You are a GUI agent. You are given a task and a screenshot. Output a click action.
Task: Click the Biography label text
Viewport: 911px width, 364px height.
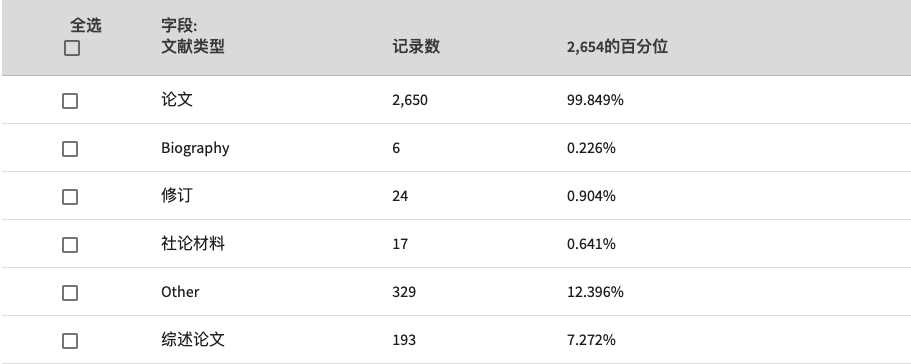195,149
